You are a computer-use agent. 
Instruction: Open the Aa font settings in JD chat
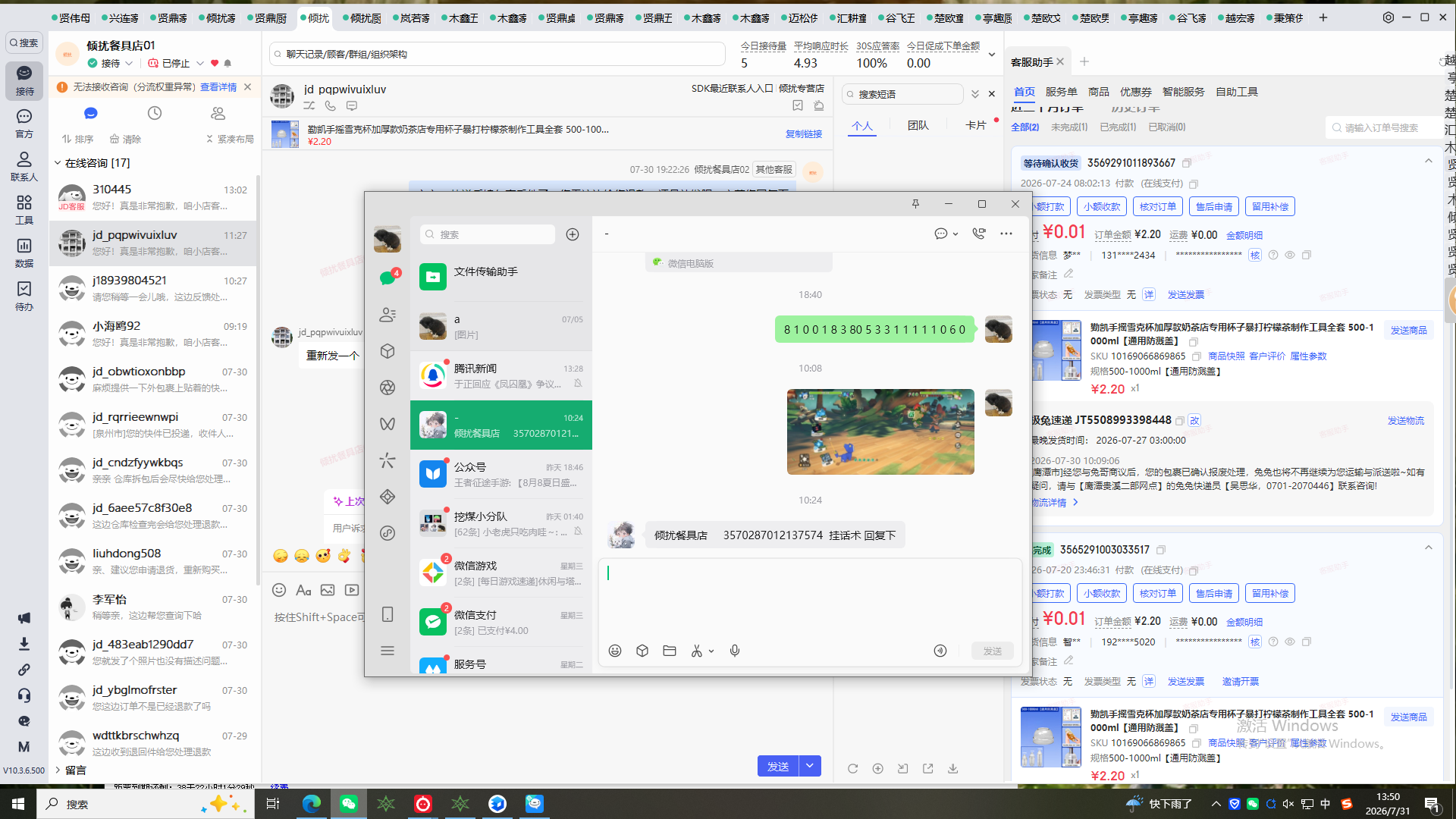(x=303, y=590)
